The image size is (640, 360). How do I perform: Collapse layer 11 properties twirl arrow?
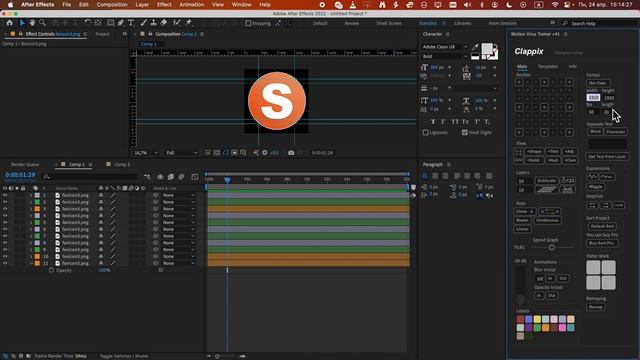tap(31, 264)
